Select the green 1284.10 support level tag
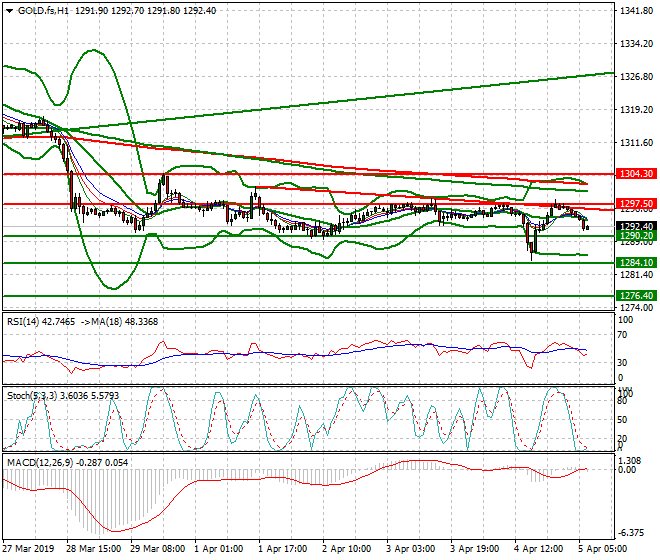The width and height of the screenshot is (660, 560). (636, 263)
